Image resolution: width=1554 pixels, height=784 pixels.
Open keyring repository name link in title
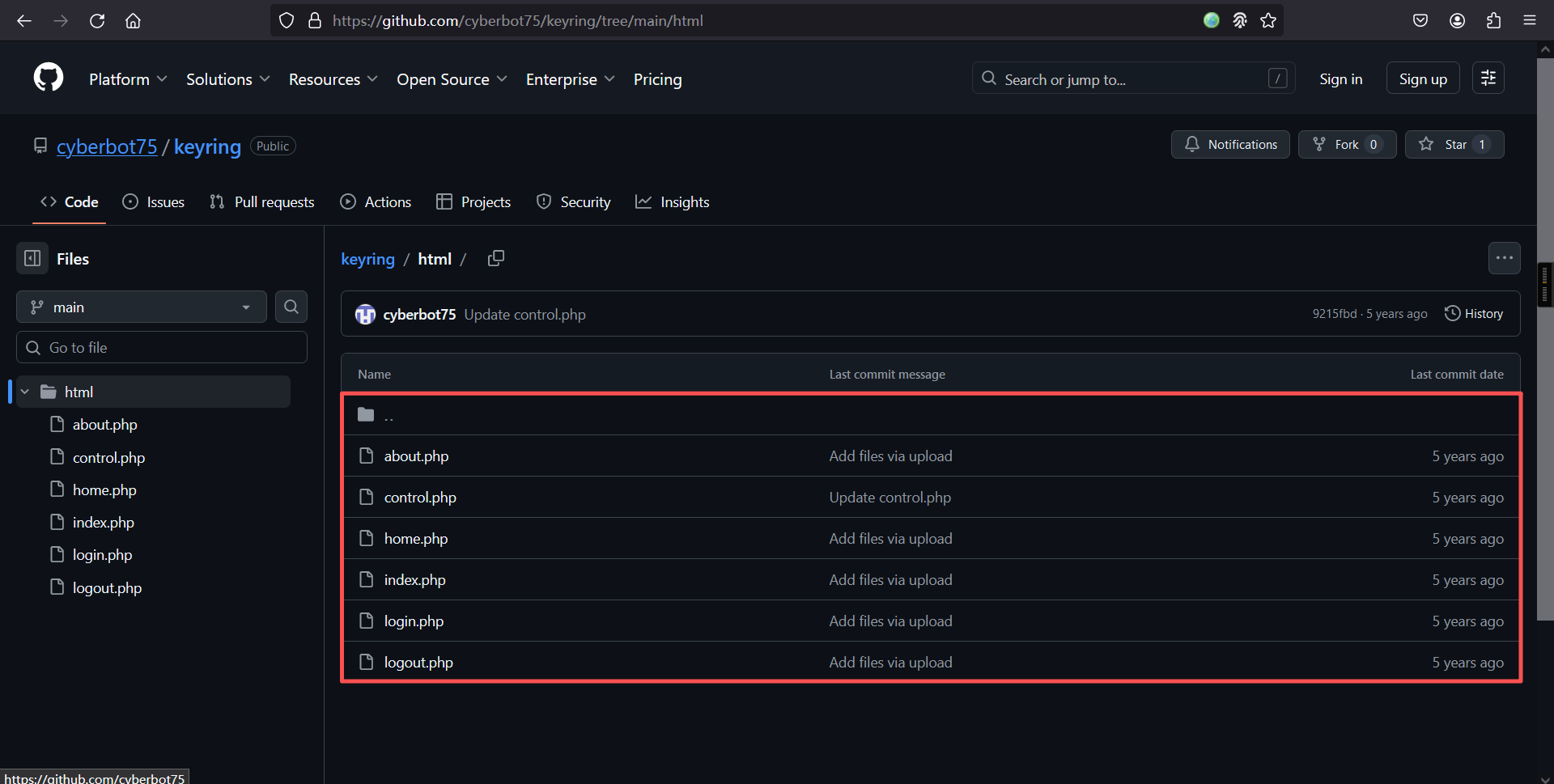pyautogui.click(x=207, y=146)
